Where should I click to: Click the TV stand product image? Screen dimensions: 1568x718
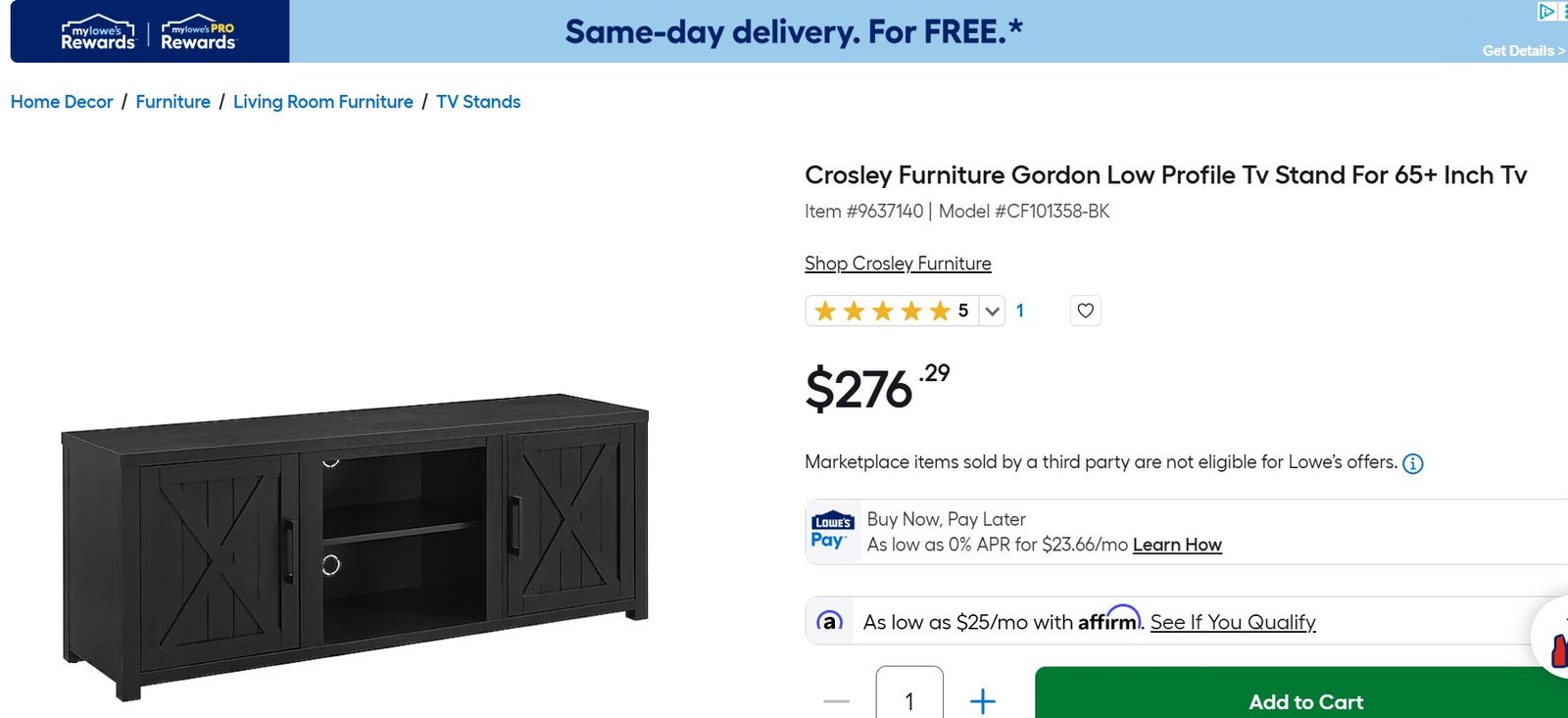pyautogui.click(x=355, y=549)
